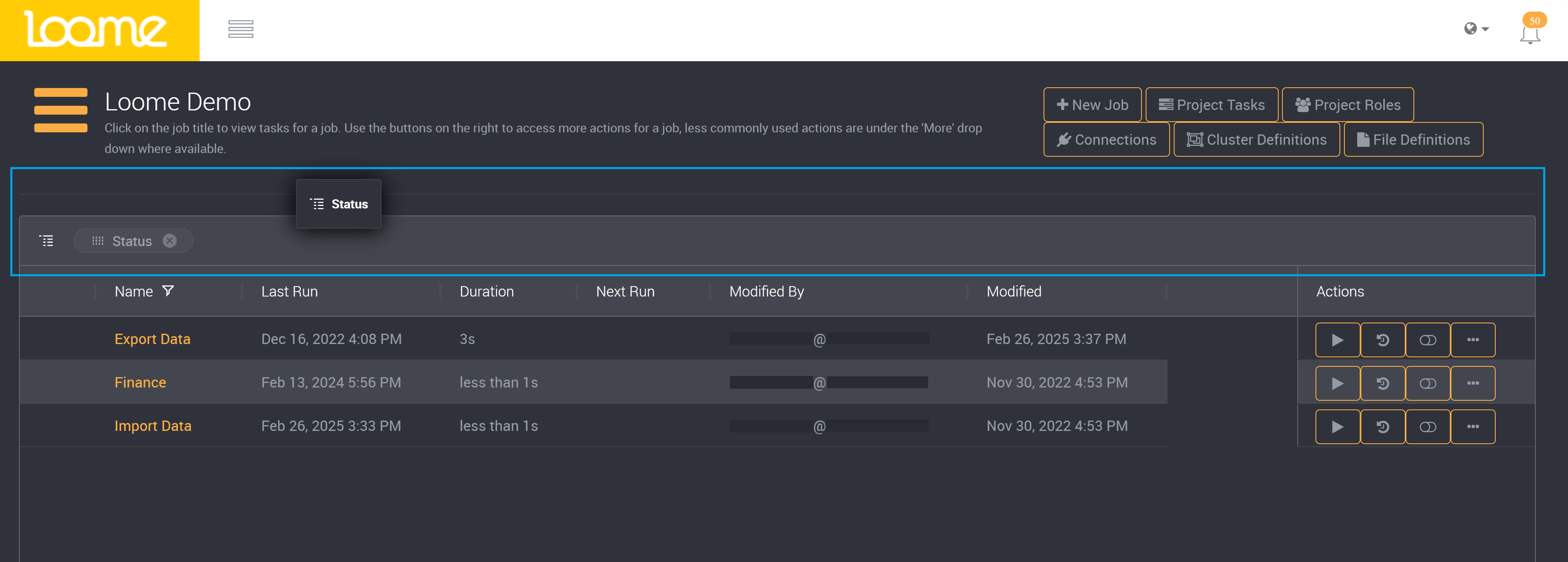
Task: Run the Import Data job
Action: click(x=1337, y=427)
